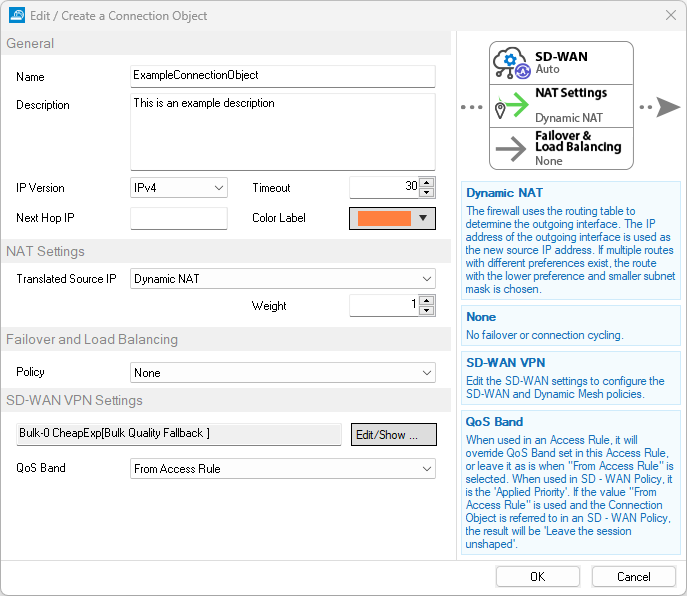687x596 pixels.
Task: Increase the Weight value with up arrow
Action: (427, 301)
